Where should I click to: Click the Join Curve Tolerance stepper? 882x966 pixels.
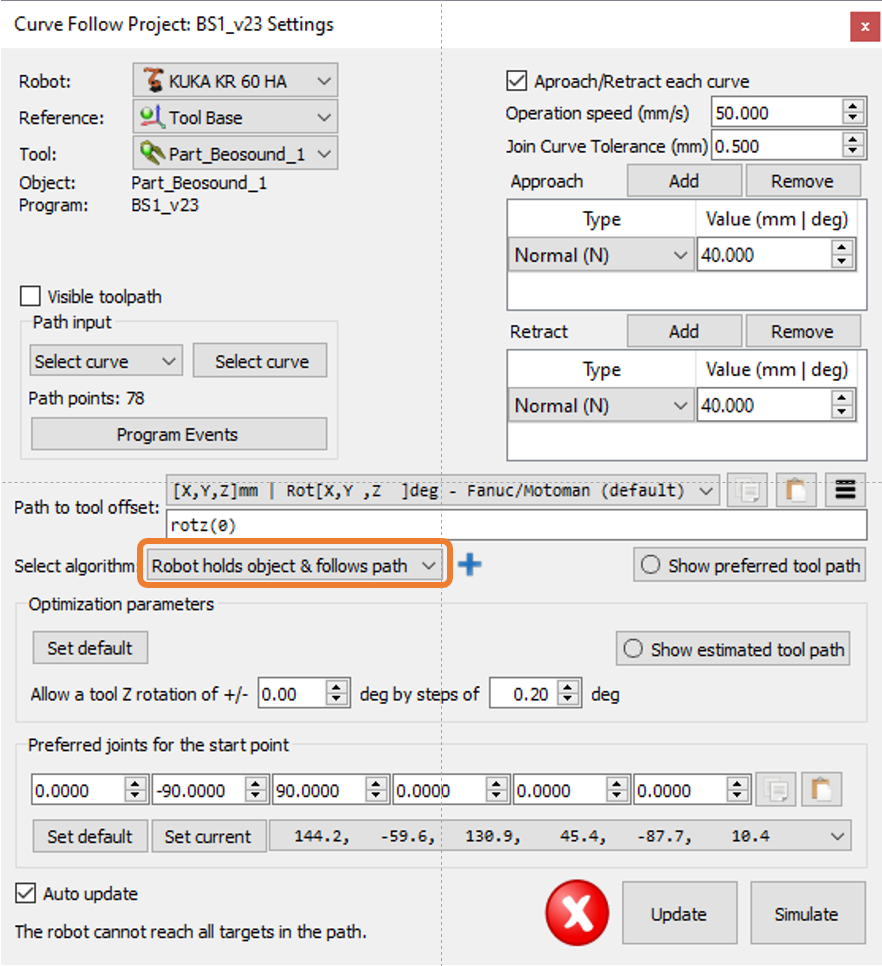852,145
